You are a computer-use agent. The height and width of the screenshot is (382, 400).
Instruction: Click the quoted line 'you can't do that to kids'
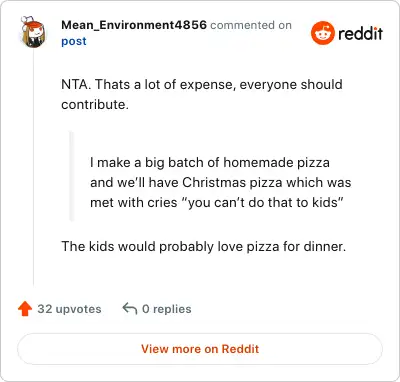pyautogui.click(x=263, y=203)
